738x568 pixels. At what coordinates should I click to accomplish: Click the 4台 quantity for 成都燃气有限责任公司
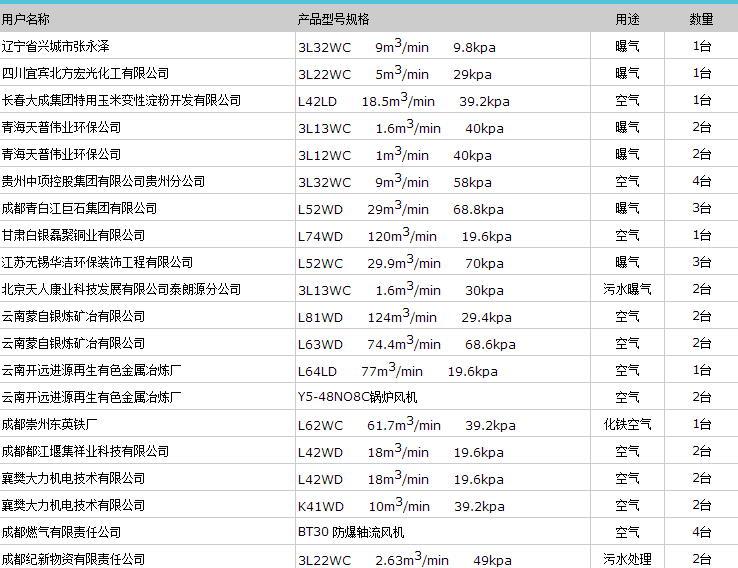[701, 532]
